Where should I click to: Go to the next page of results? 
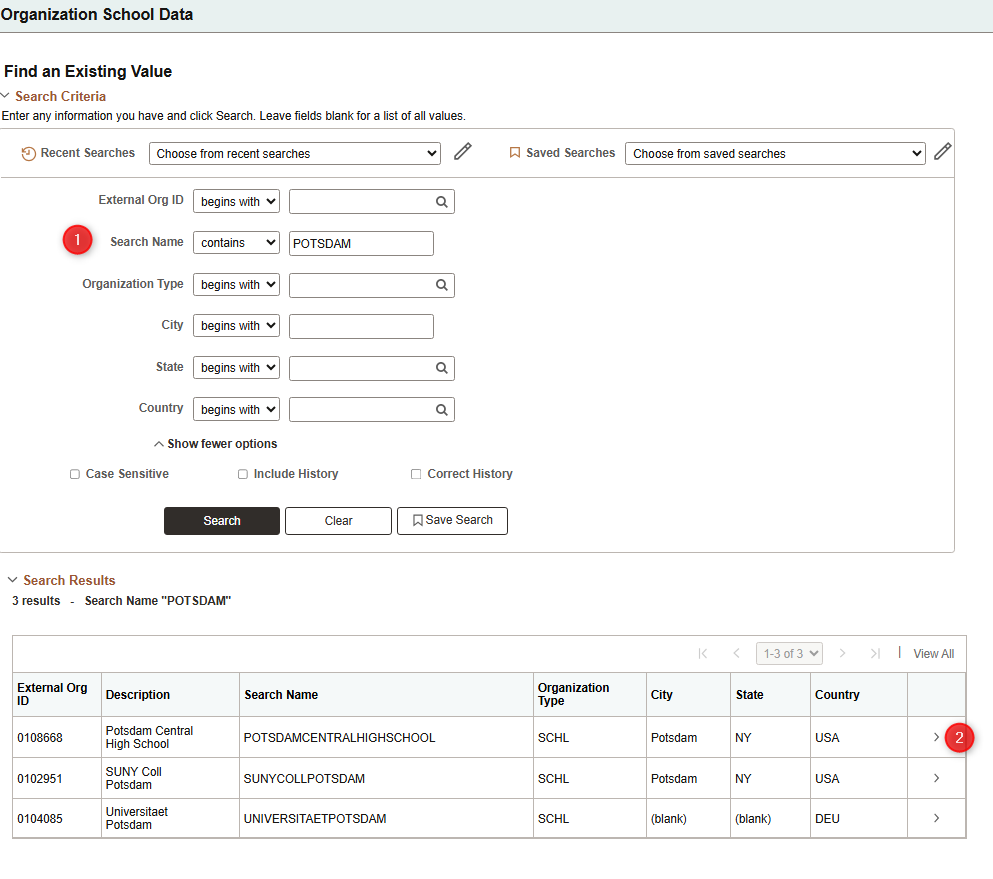point(842,654)
